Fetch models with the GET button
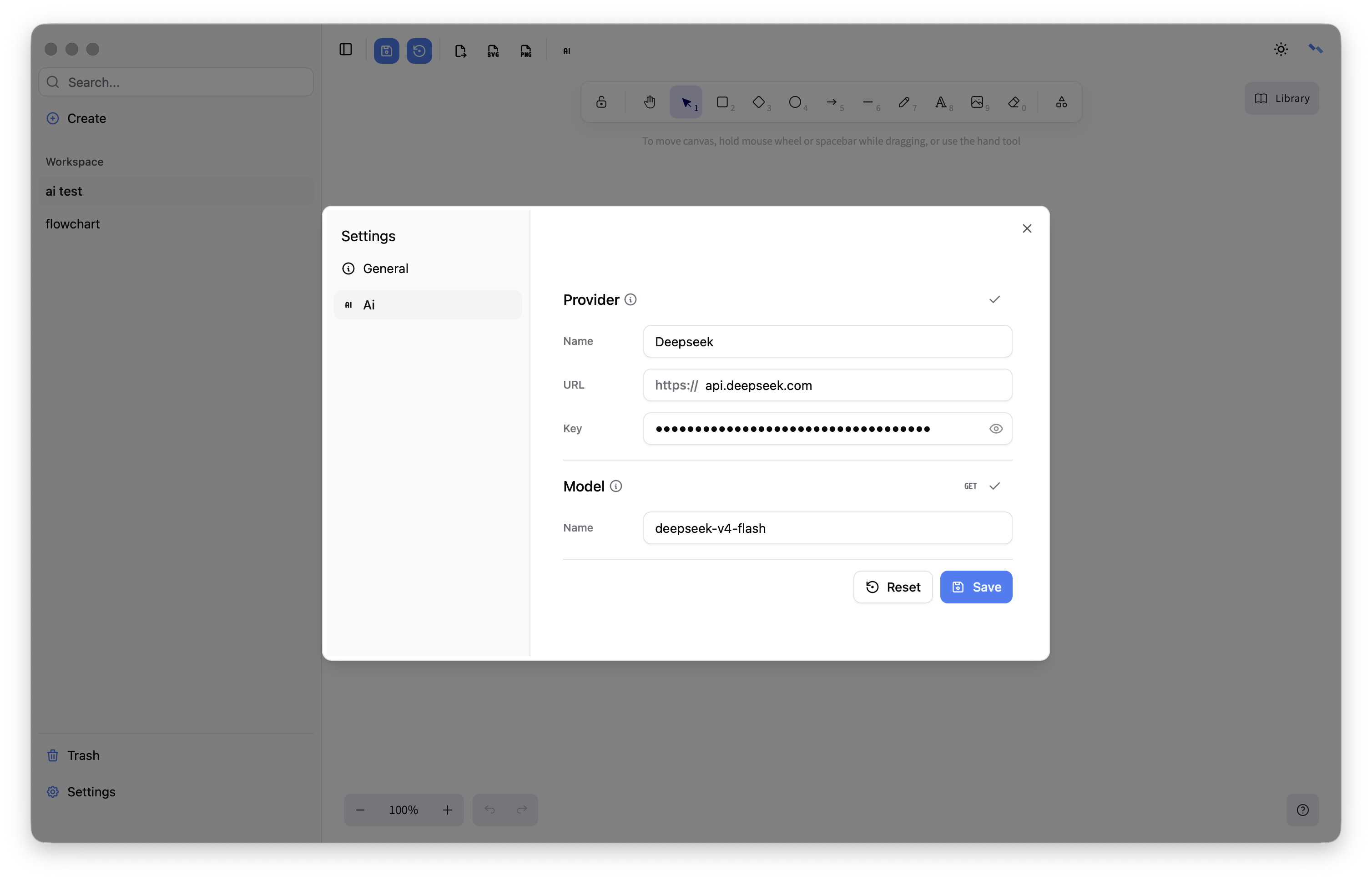Image resolution: width=1372 pixels, height=881 pixels. 970,486
